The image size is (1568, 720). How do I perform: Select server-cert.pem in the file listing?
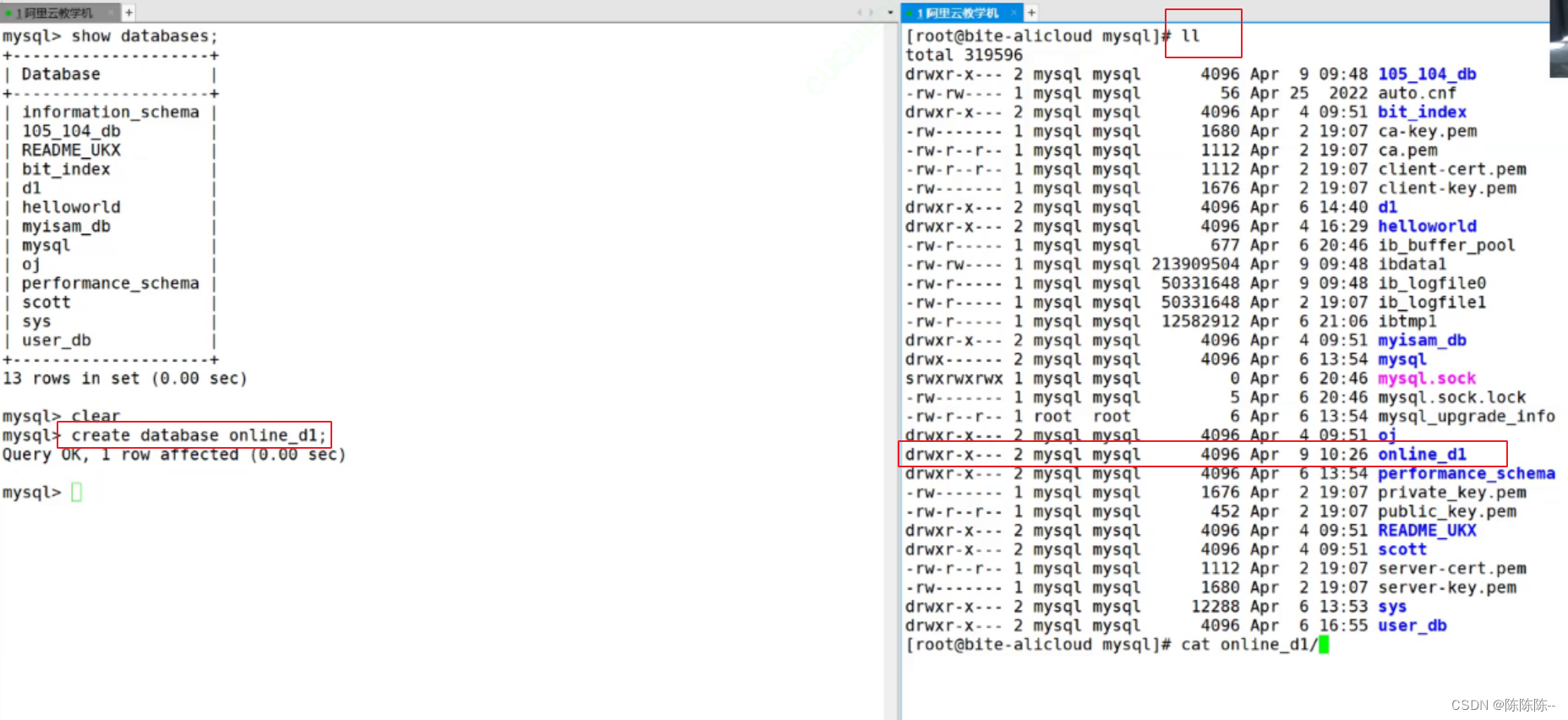[x=1452, y=569]
